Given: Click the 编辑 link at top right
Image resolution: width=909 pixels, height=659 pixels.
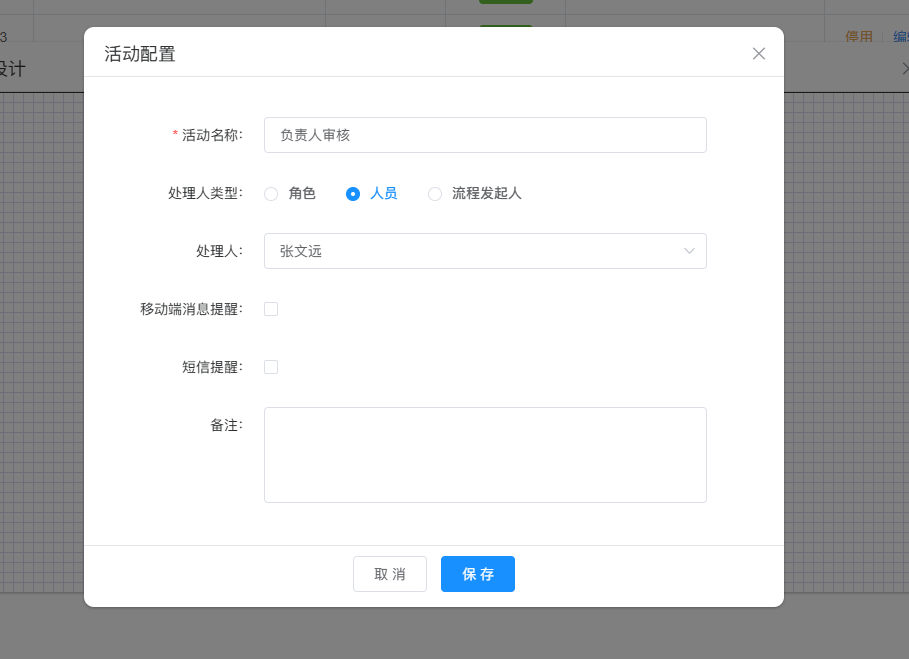Looking at the screenshot, I should (x=900, y=36).
